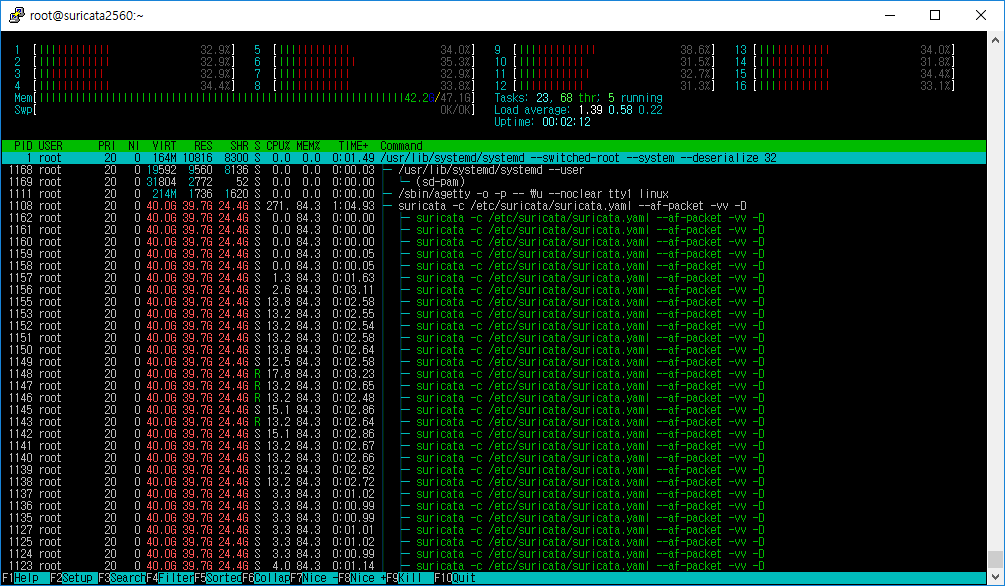
Task: Click the 1:04.93 TIME+ value
Action: (x=353, y=206)
